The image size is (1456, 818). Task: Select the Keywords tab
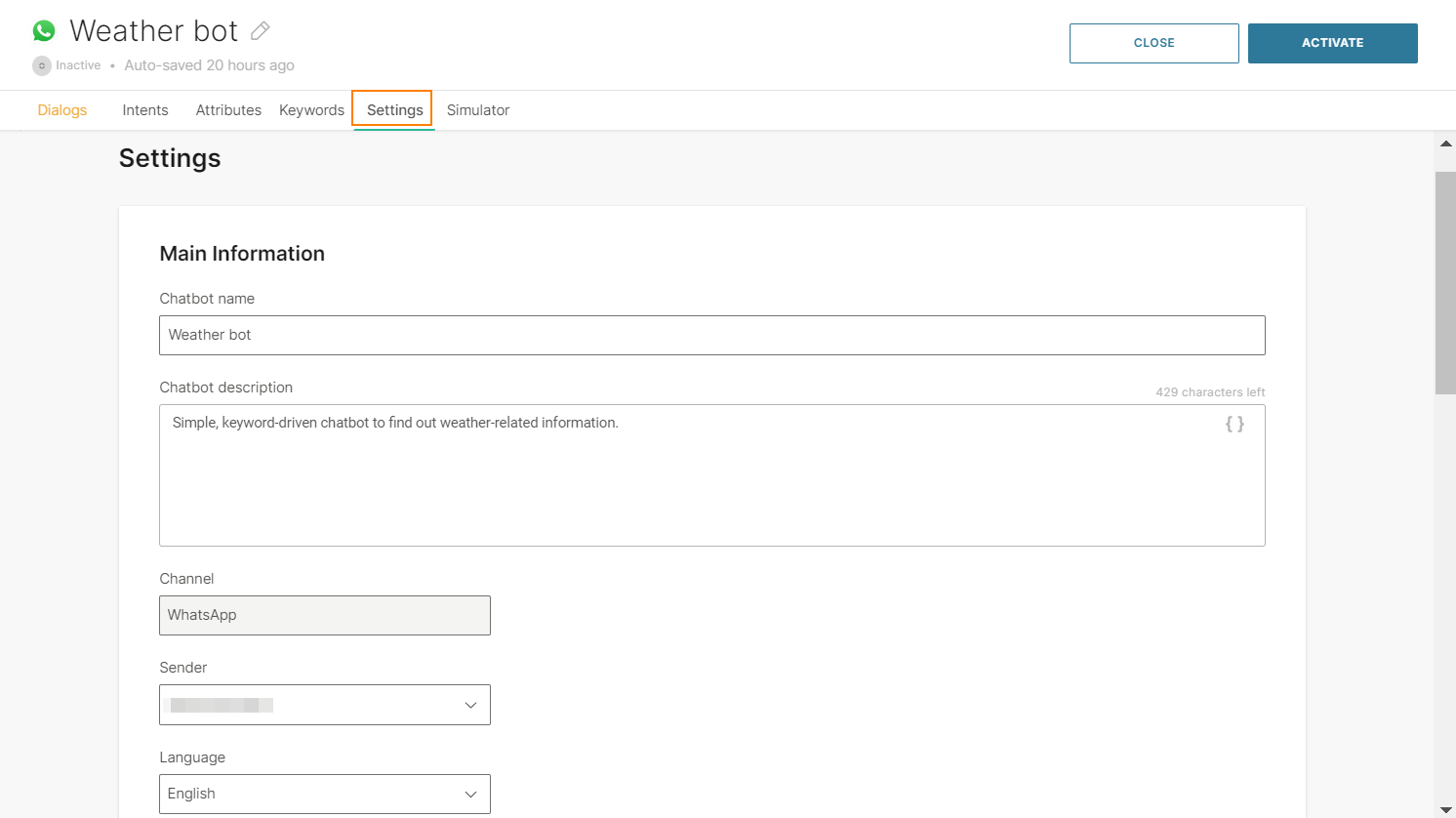311,110
